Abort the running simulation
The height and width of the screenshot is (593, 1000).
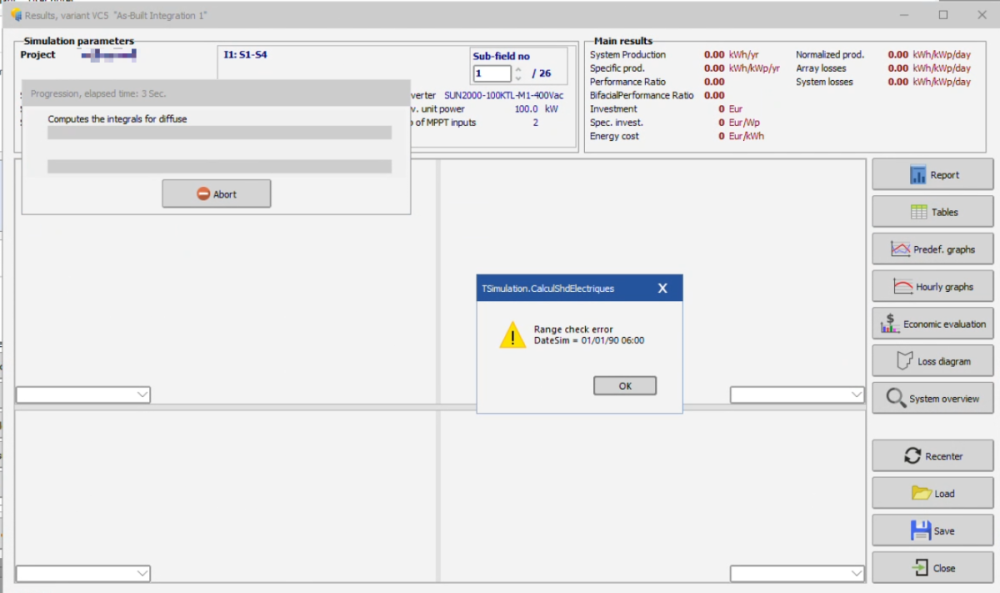click(216, 193)
